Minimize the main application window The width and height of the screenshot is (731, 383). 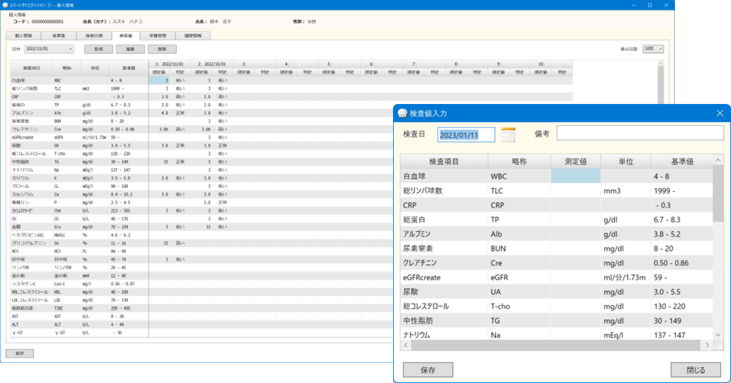(634, 5)
